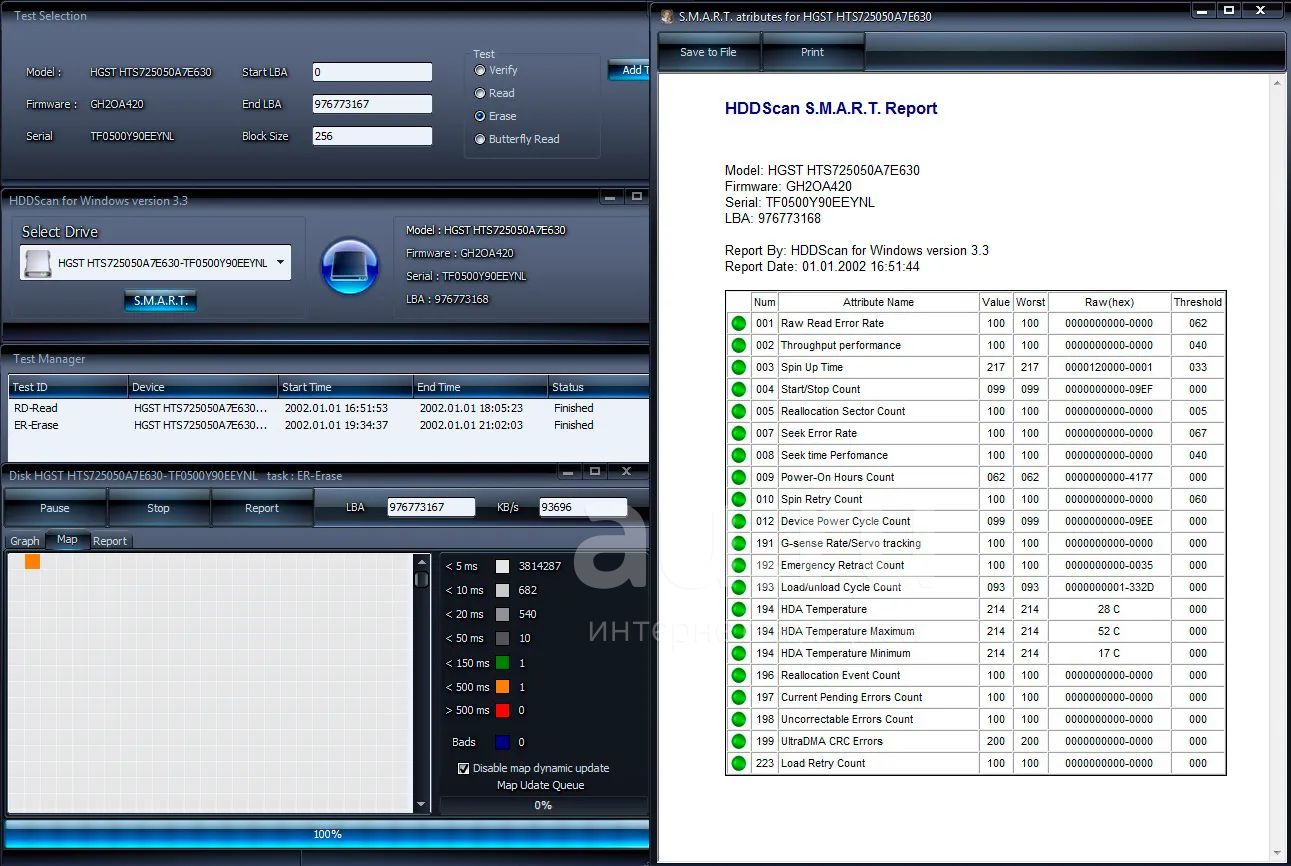
Task: Click green status dot for Seek Error Rate
Action: tap(739, 433)
